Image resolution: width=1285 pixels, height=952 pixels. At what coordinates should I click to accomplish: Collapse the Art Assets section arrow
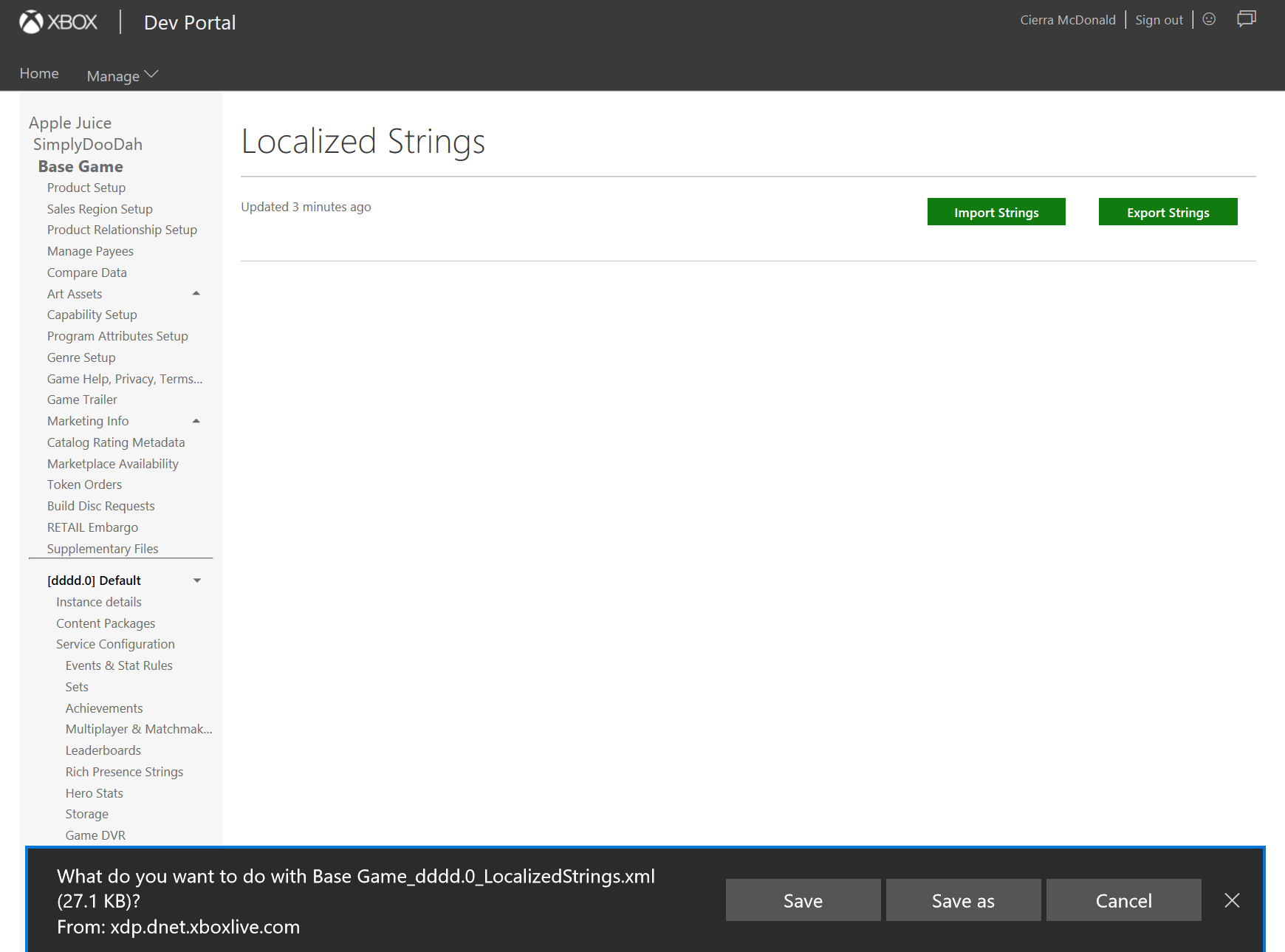coord(196,293)
